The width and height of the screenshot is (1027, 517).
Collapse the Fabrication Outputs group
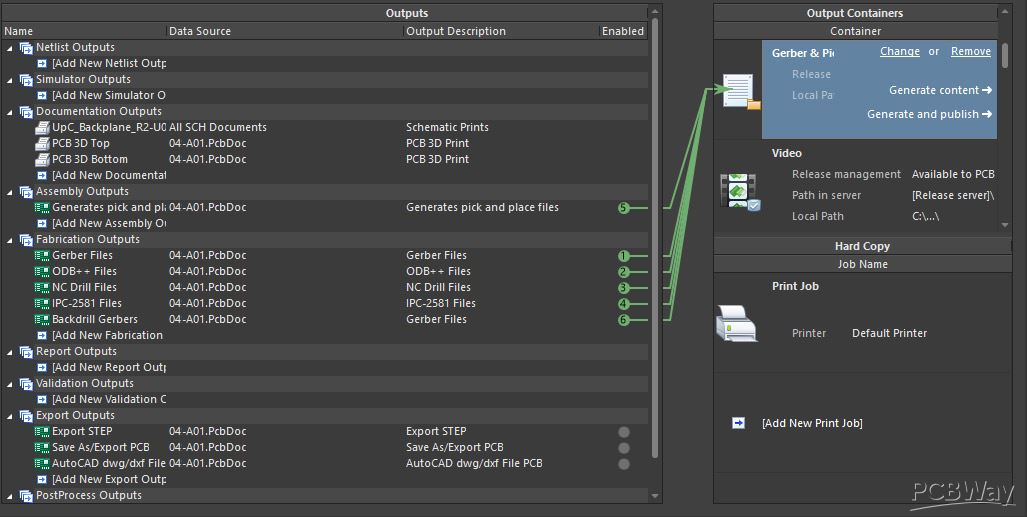[10, 240]
